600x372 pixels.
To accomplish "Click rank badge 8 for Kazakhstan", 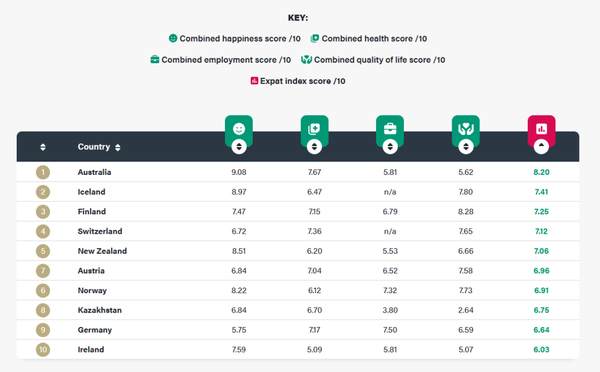I will pyautogui.click(x=43, y=310).
